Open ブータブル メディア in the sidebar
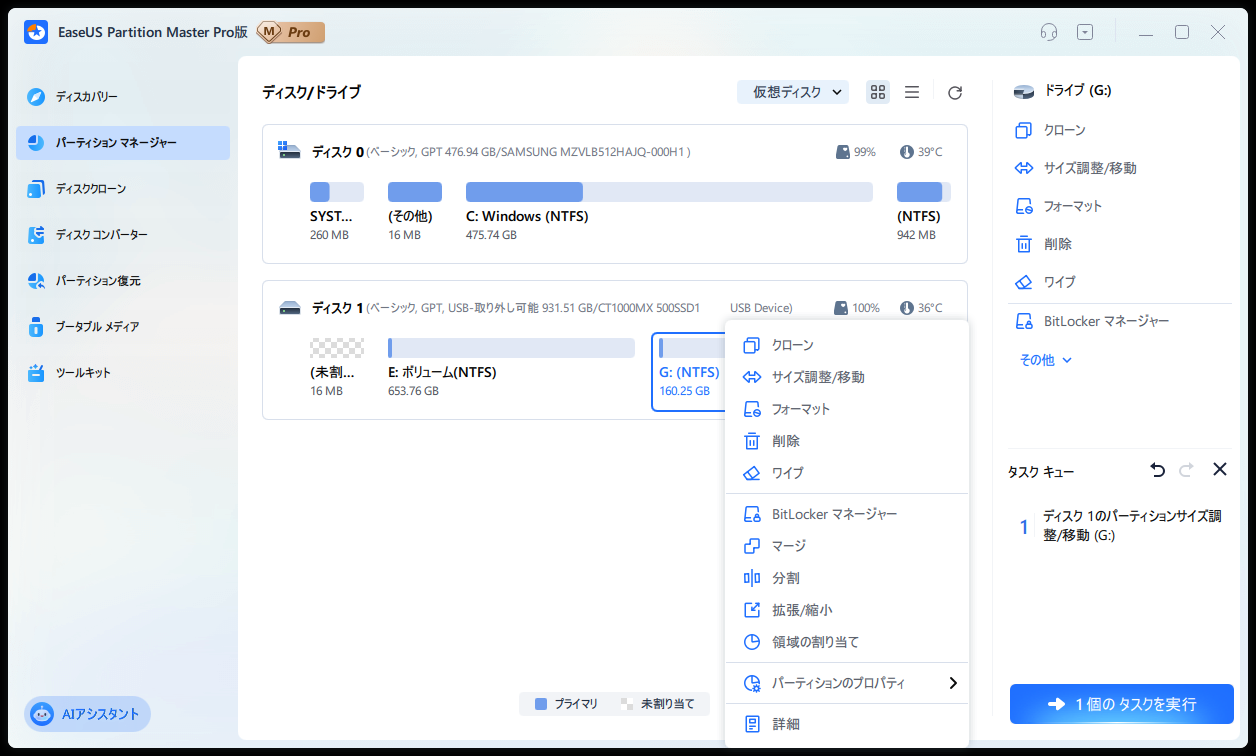The image size is (1256, 756). coord(122,327)
